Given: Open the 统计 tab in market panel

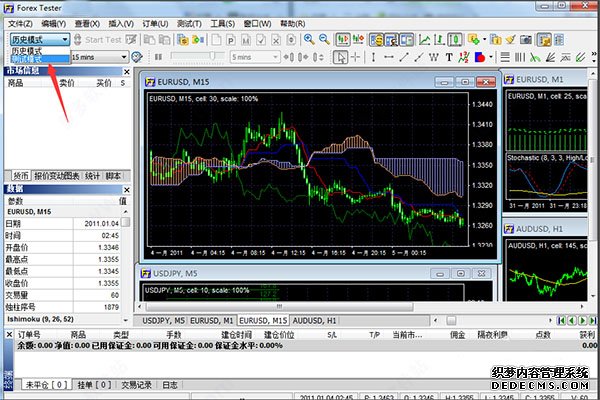Looking at the screenshot, I should (92, 176).
